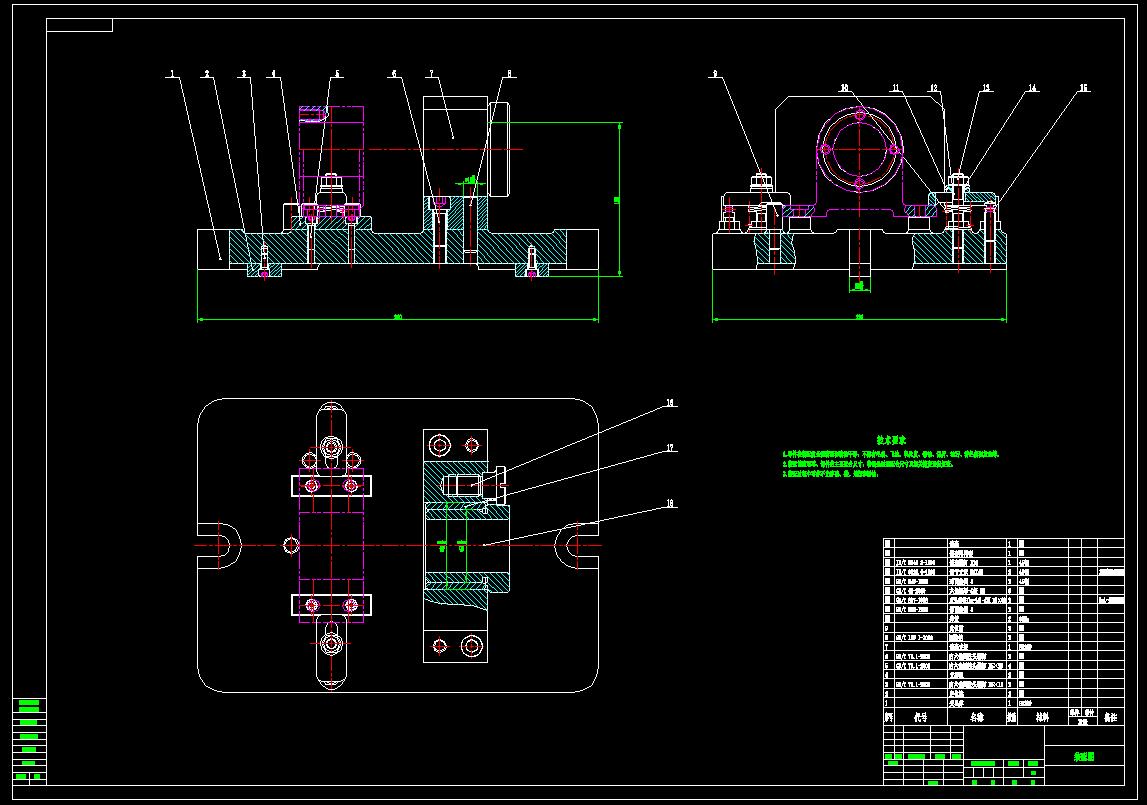Pick part balloon number 3
The image size is (1147, 805).
click(244, 74)
